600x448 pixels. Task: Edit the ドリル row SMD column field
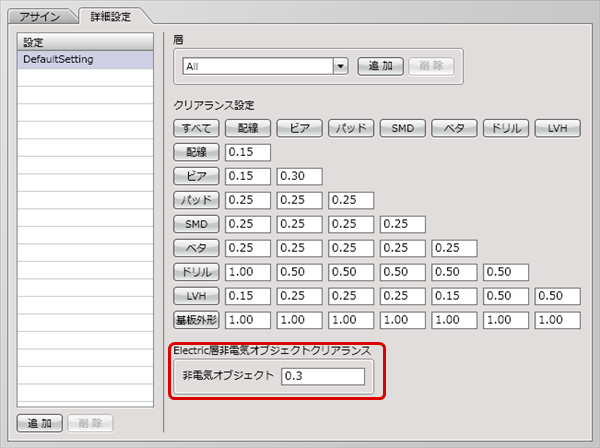tap(403, 272)
